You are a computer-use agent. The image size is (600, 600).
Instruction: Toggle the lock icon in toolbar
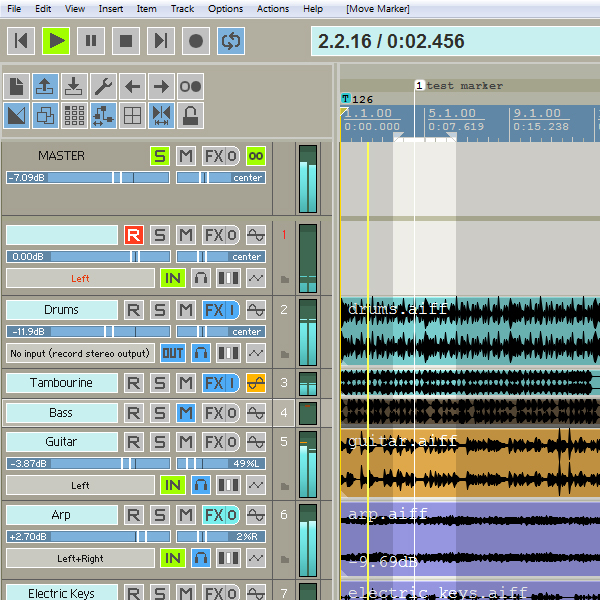click(x=190, y=115)
